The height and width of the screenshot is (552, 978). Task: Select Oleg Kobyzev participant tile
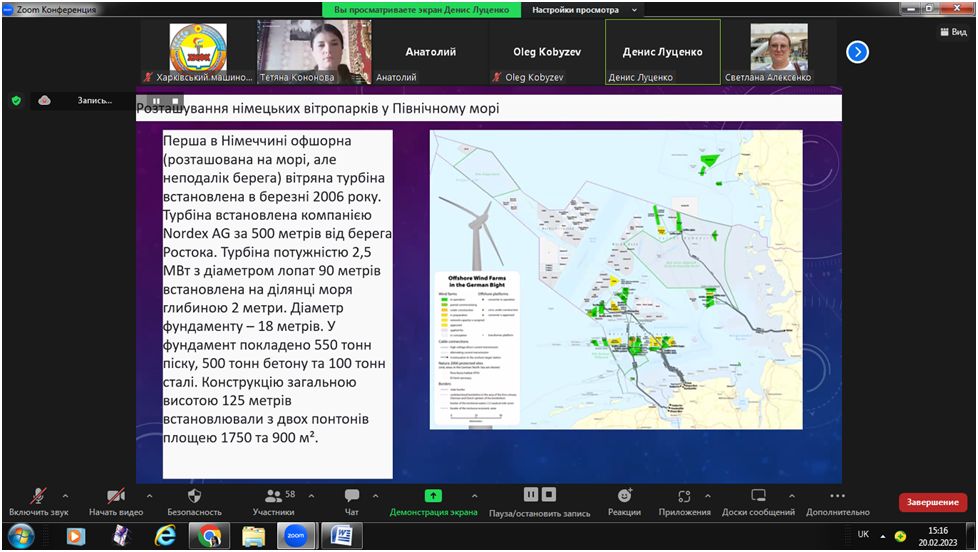point(546,52)
